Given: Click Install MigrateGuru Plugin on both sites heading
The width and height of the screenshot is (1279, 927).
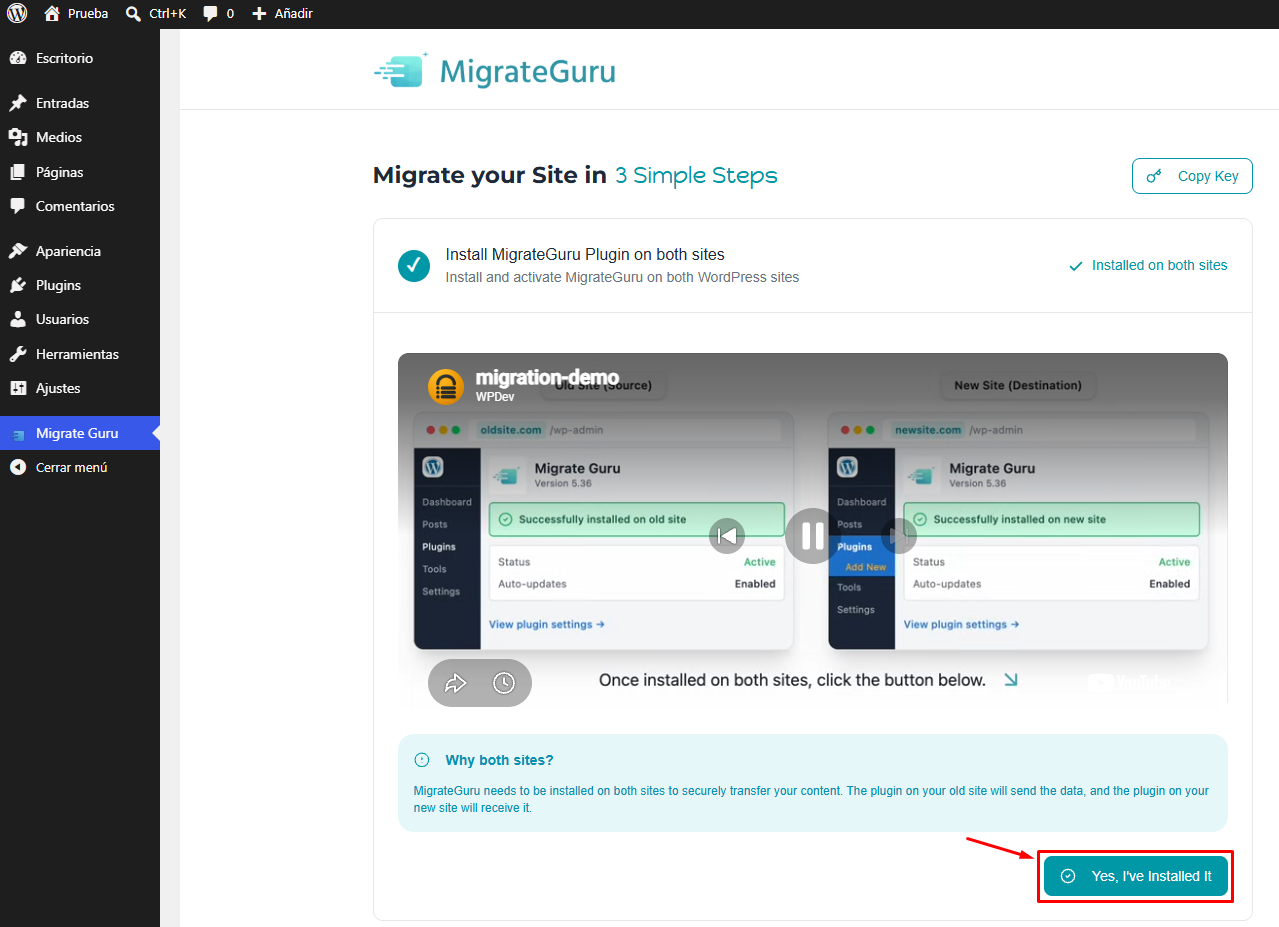Looking at the screenshot, I should pos(585,254).
